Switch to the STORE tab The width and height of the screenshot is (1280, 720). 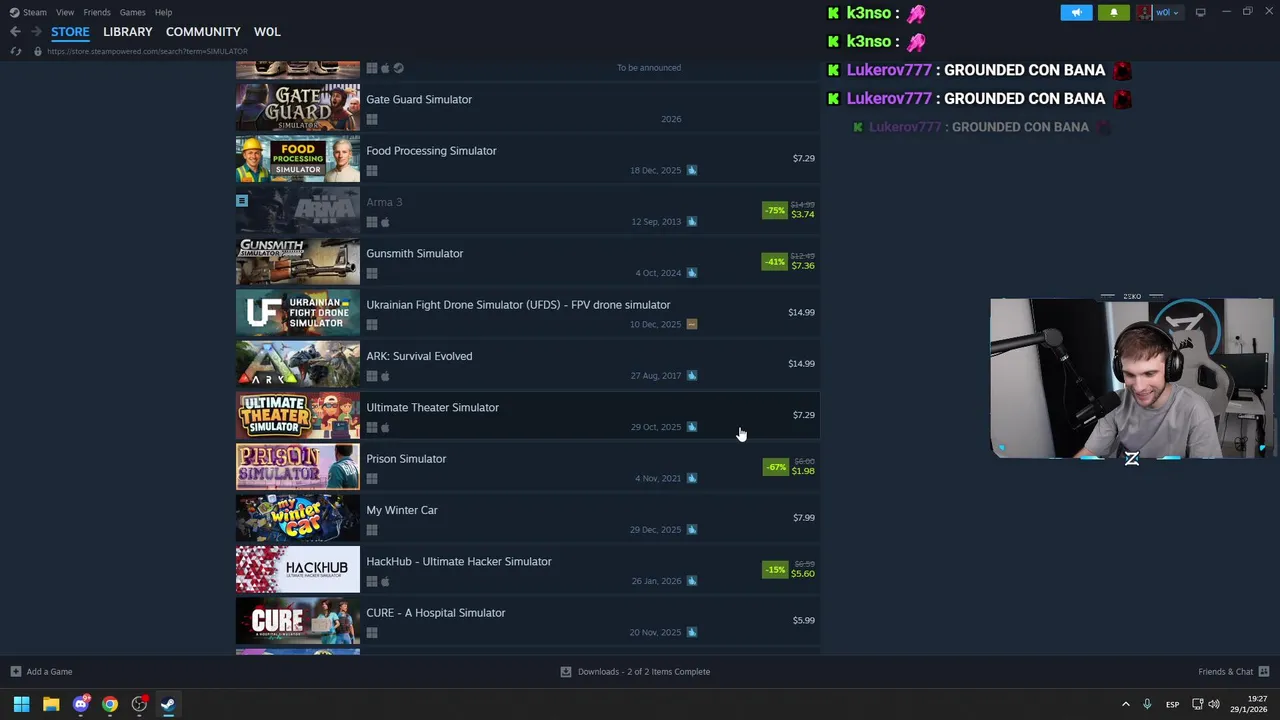(x=70, y=32)
